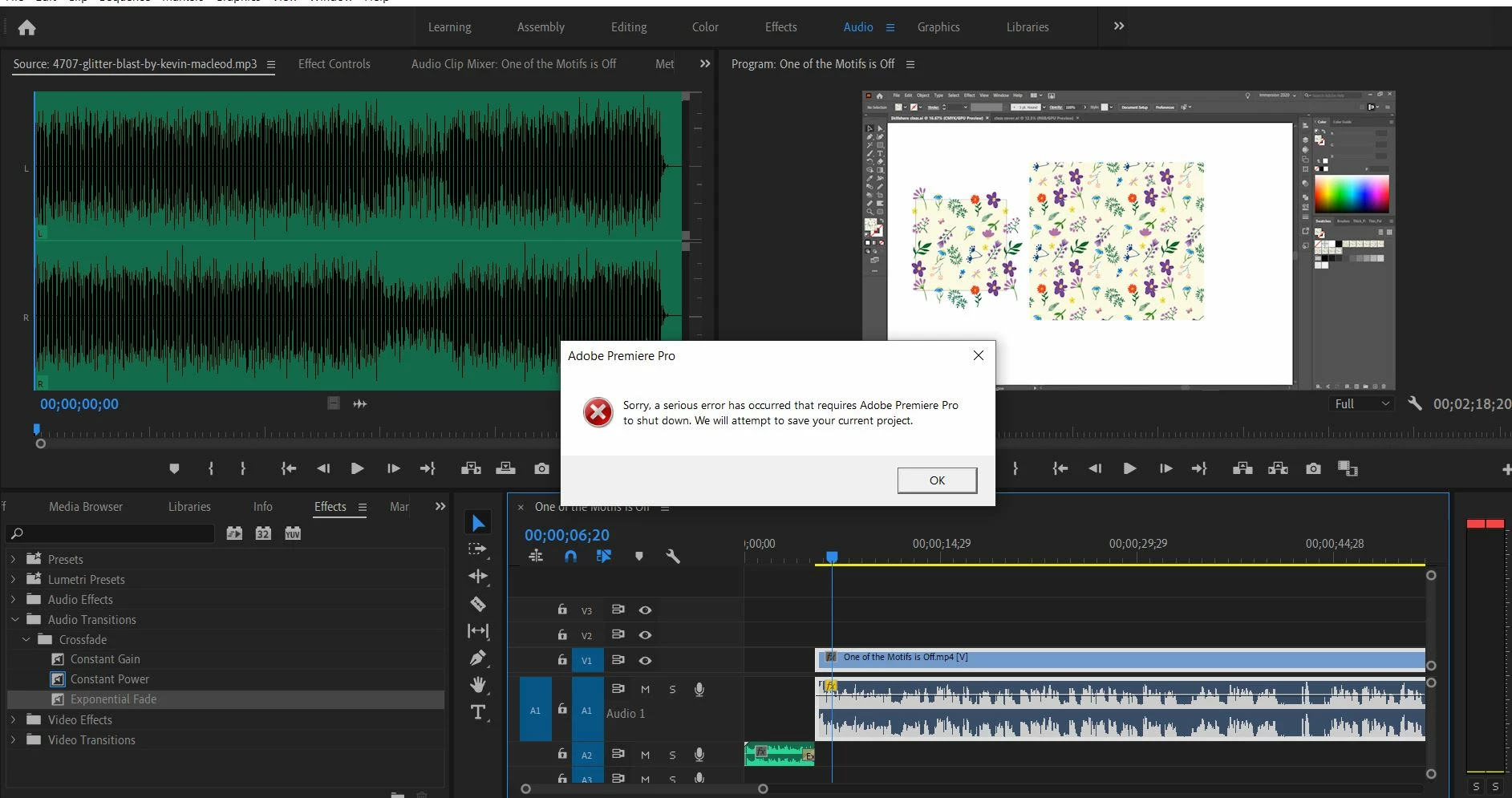Click the Source monitor timecode 00;00;00;00
This screenshot has height=798, width=1512.
[x=79, y=404]
